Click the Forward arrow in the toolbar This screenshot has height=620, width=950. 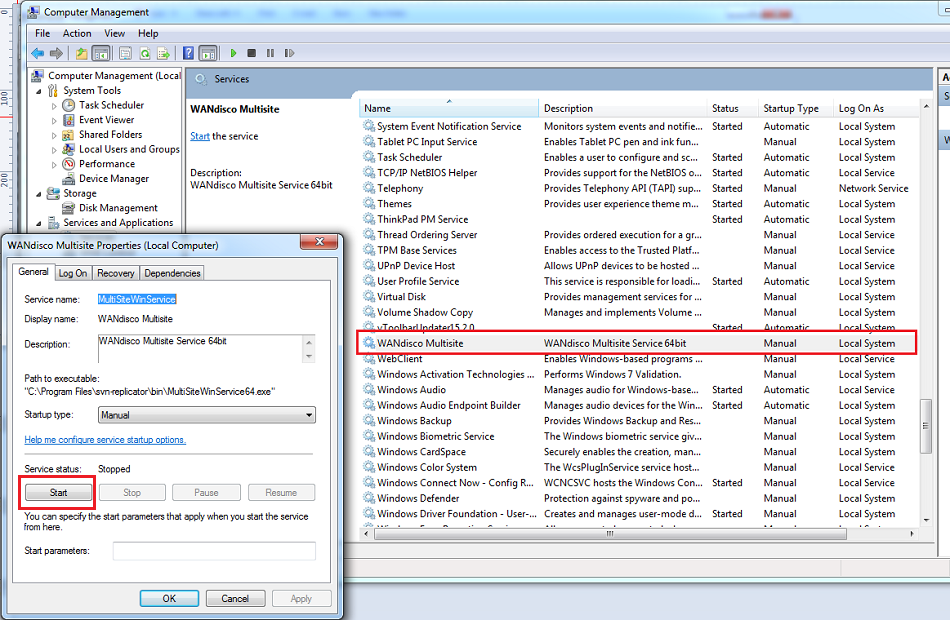(x=56, y=53)
